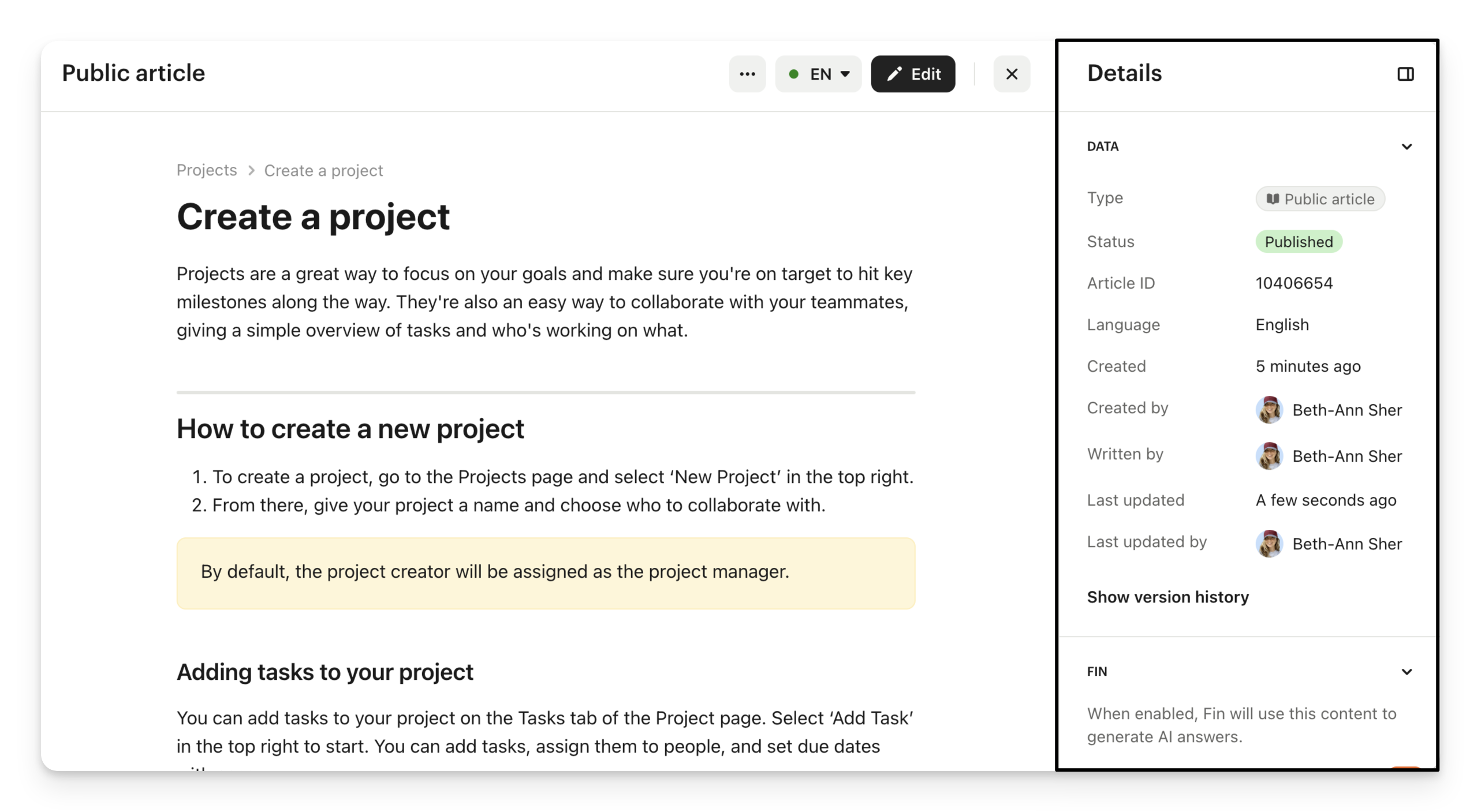The image size is (1481, 812).
Task: Show version history
Action: (x=1167, y=597)
